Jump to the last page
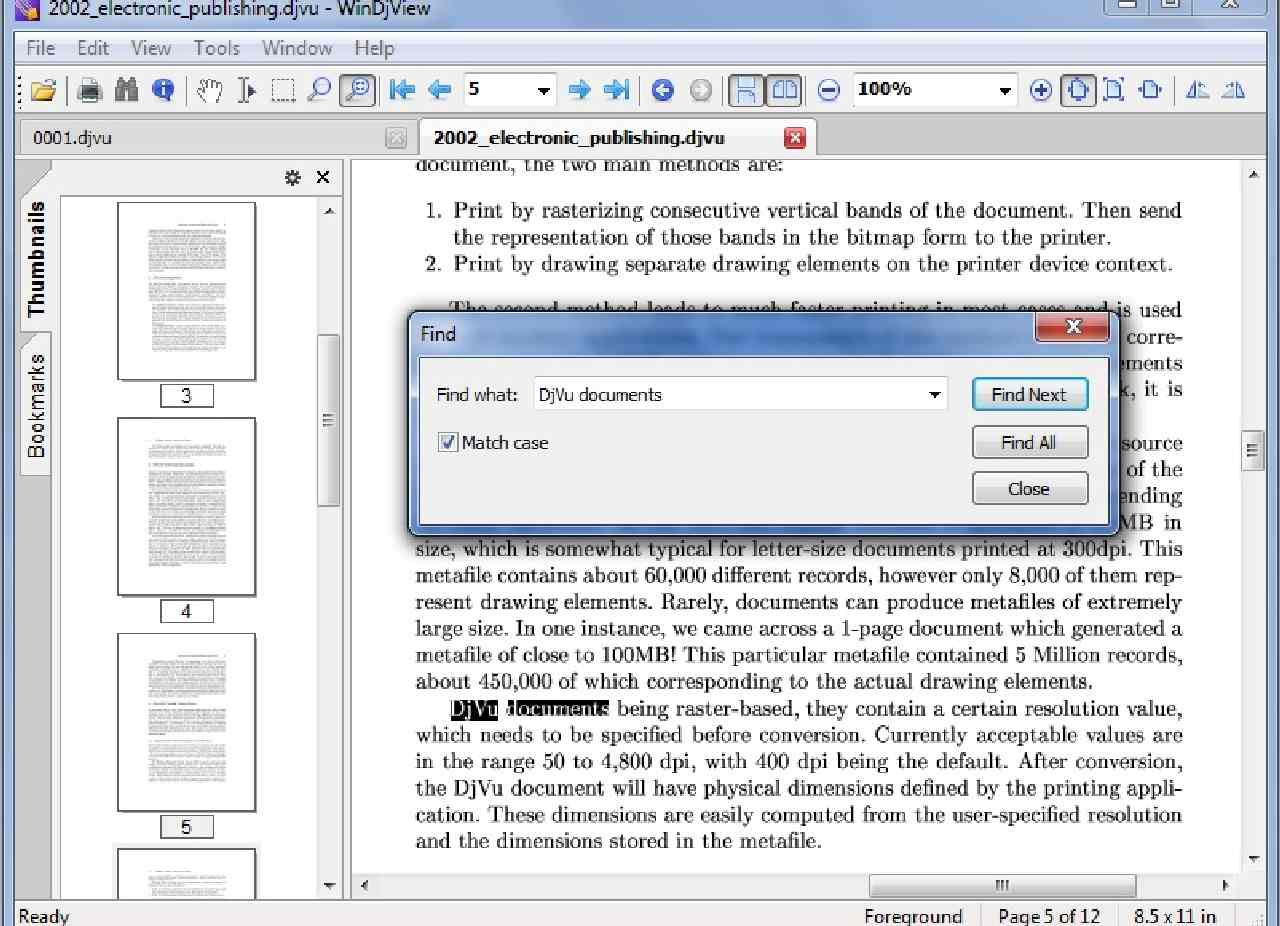Viewport: 1280px width, 926px height. (616, 90)
